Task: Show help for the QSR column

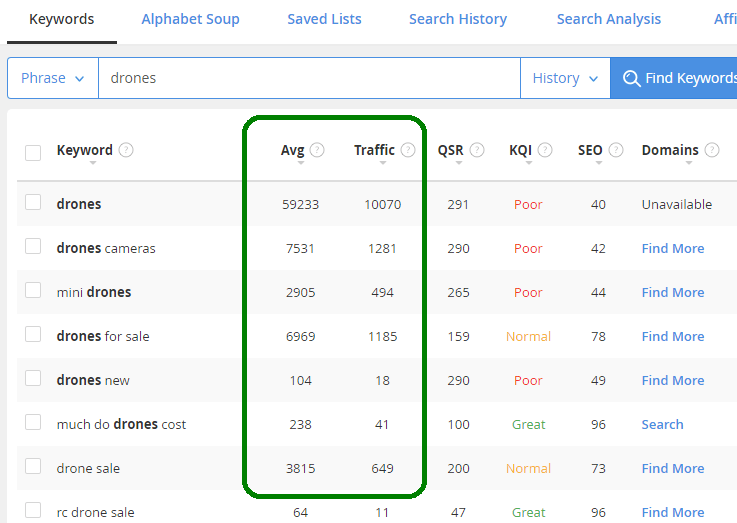Action: pyautogui.click(x=477, y=150)
